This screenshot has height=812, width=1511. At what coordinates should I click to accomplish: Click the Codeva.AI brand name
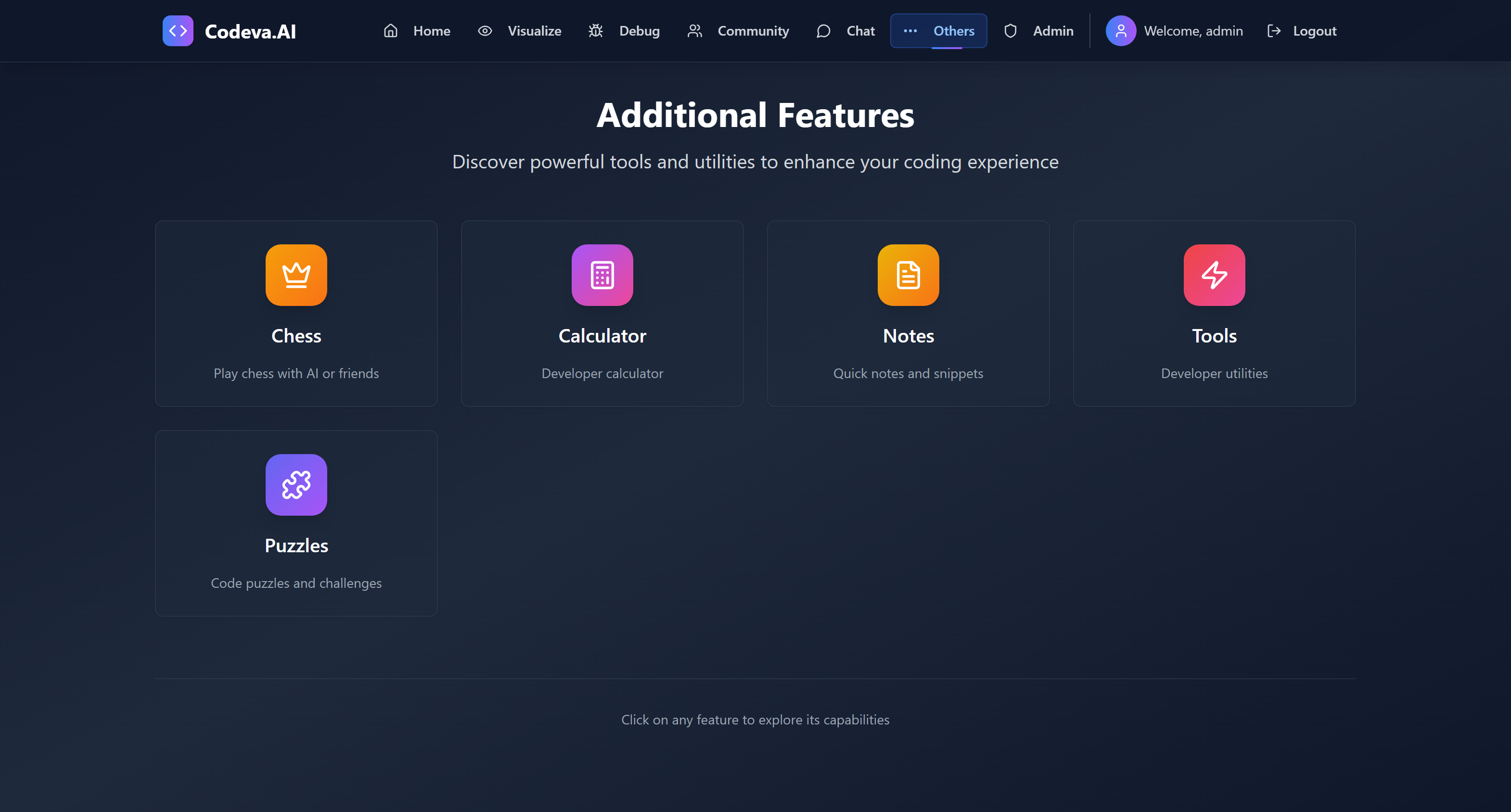250,32
